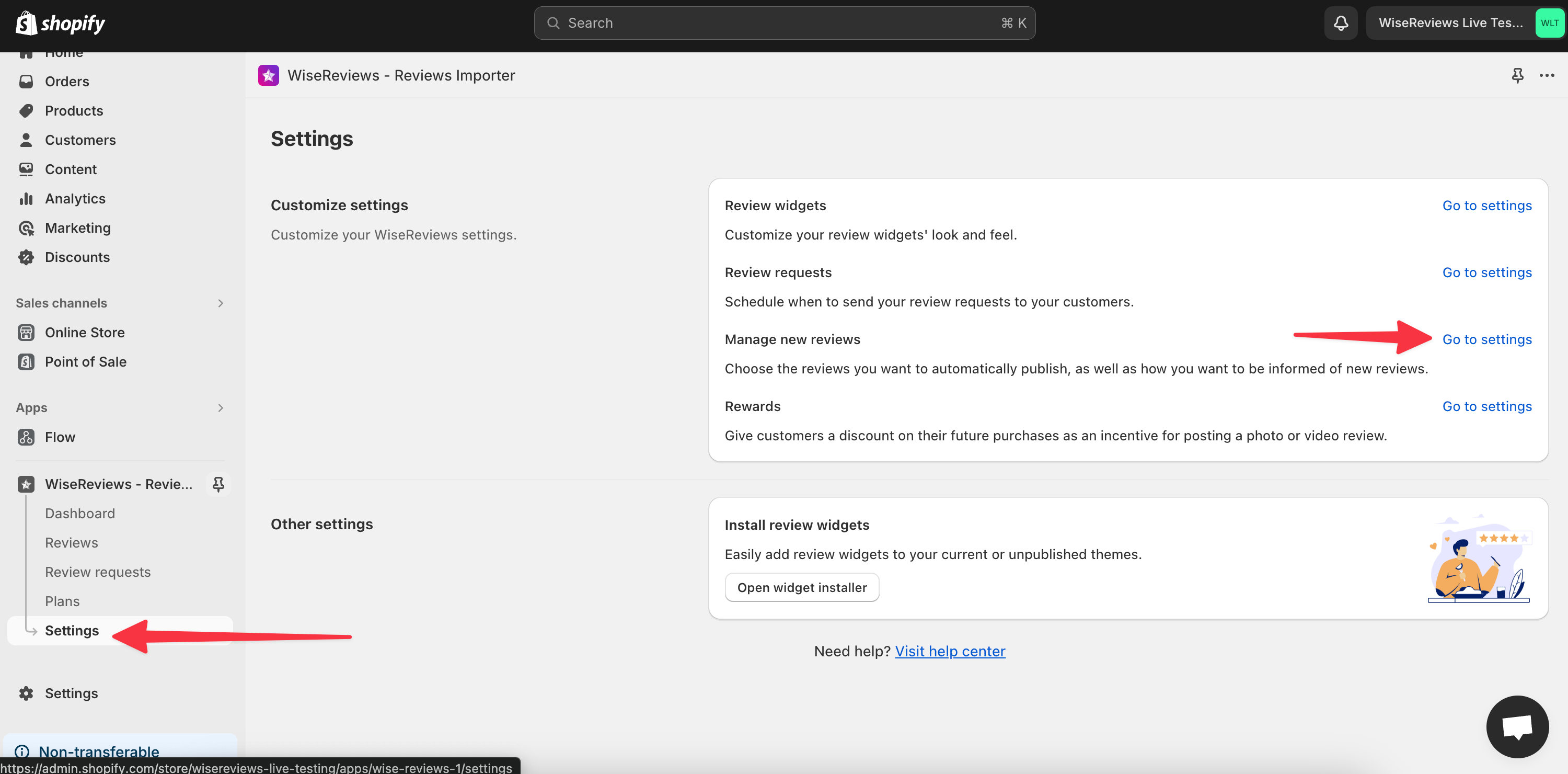Viewport: 1568px width, 774px height.
Task: Click the Apps heading label
Action: tap(32, 408)
